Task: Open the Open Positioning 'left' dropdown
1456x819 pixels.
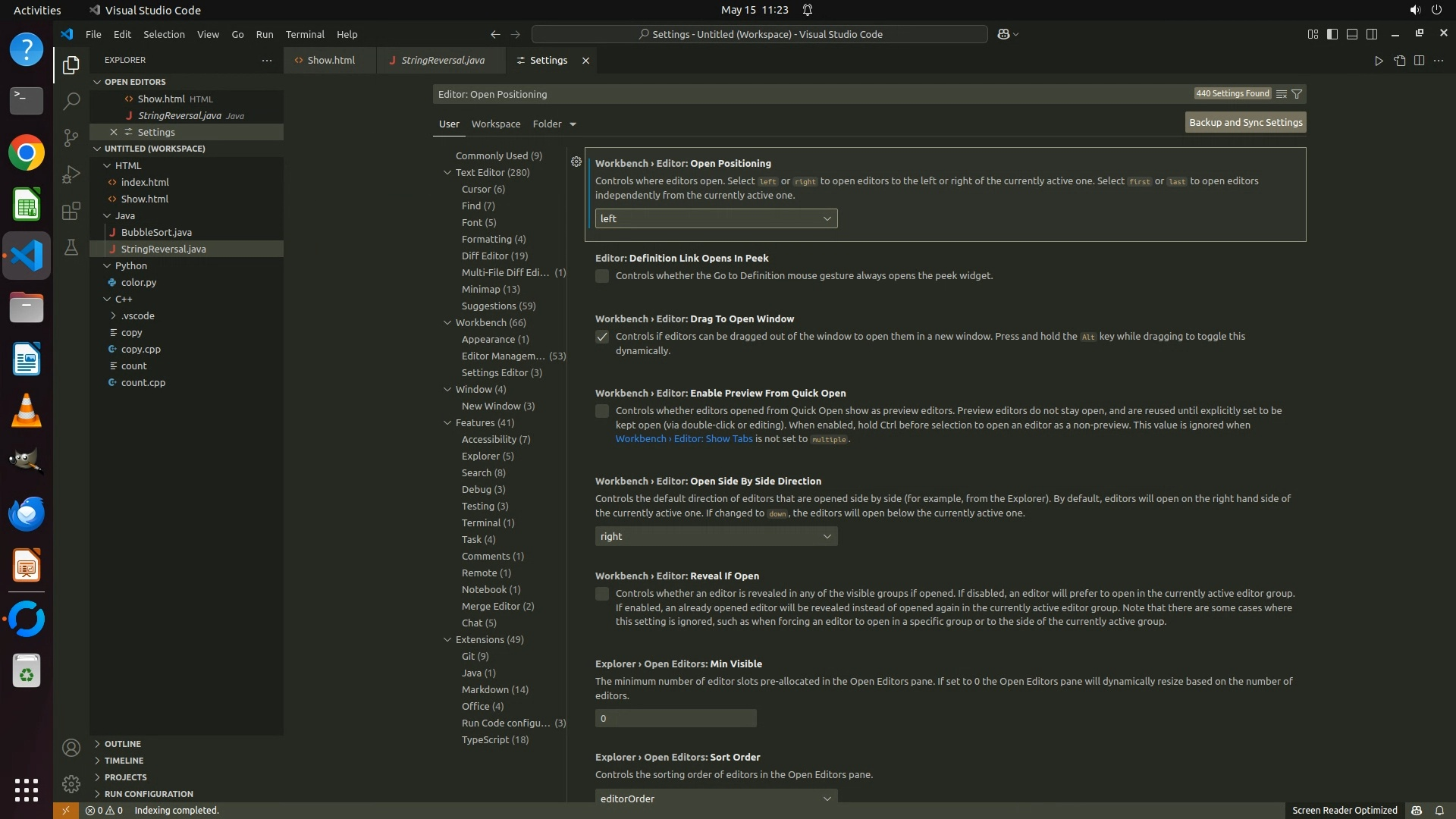Action: [x=716, y=218]
